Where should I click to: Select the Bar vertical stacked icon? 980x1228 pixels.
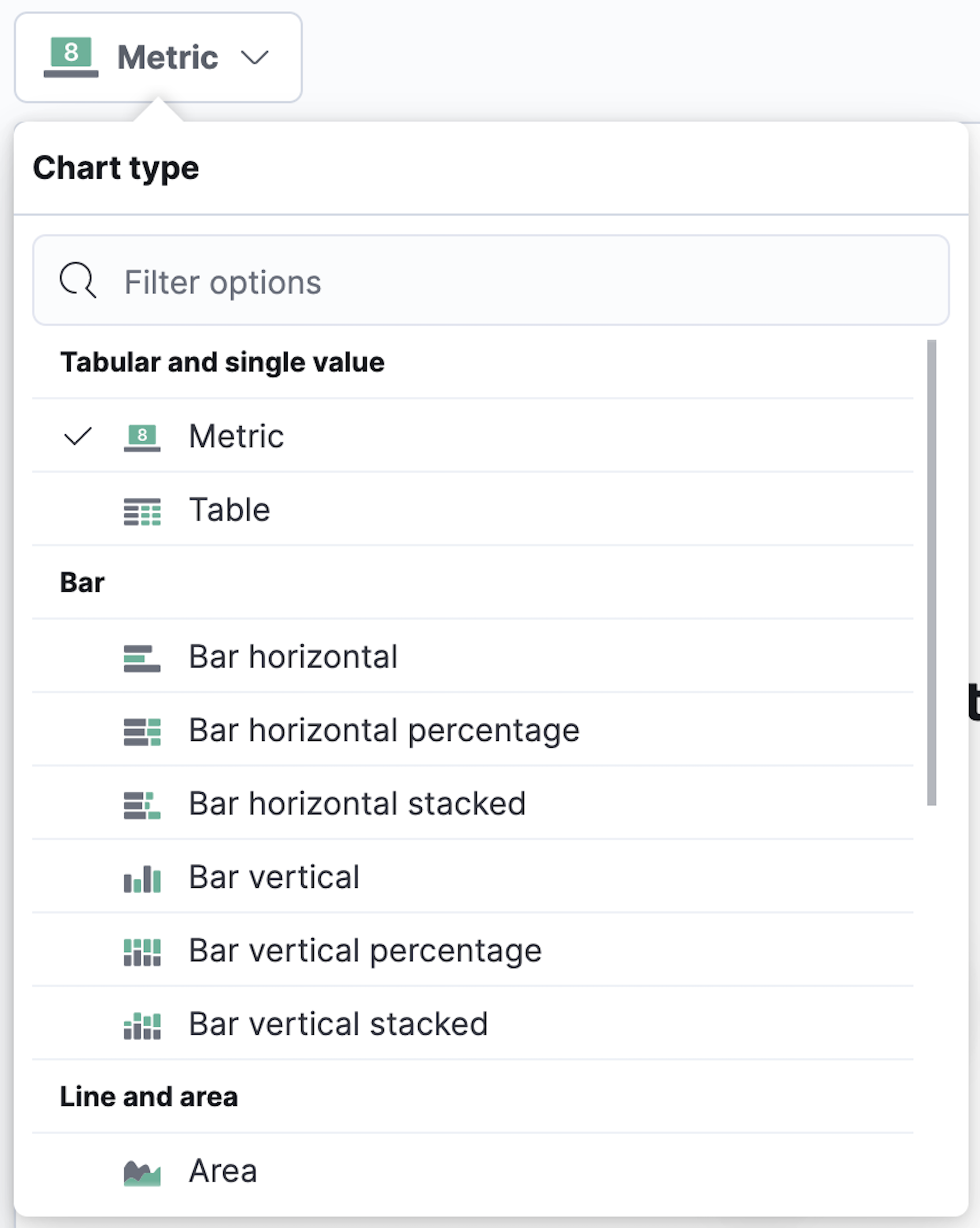[x=142, y=1024]
